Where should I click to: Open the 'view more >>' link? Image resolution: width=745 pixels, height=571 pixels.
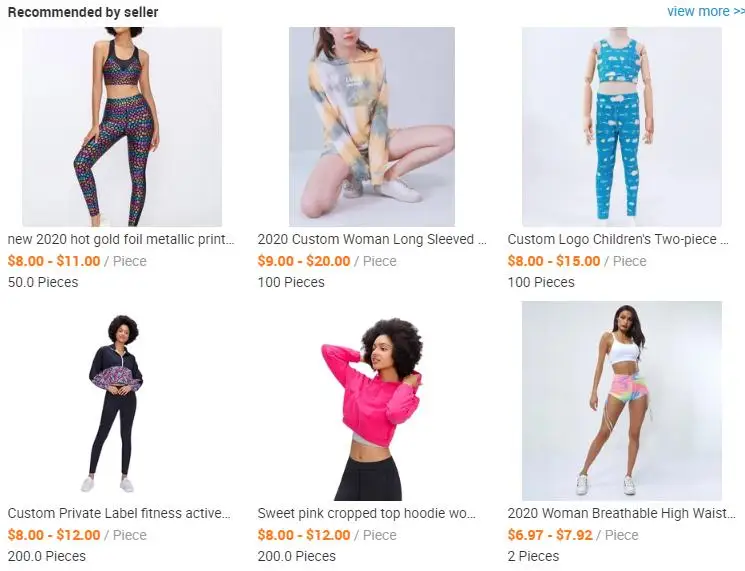[x=706, y=11]
